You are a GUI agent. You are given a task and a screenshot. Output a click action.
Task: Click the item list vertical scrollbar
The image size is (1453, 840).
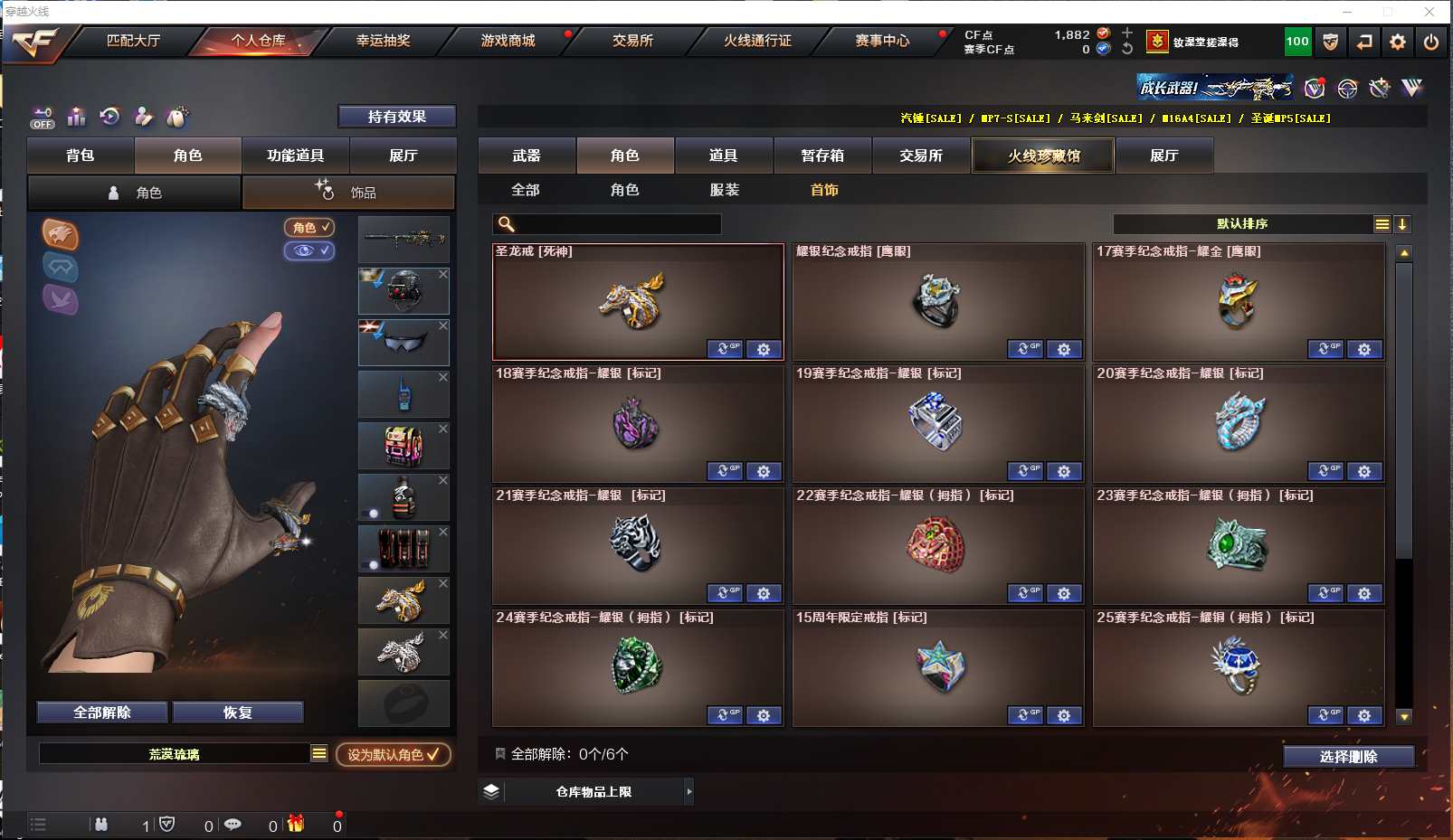[x=1404, y=485]
